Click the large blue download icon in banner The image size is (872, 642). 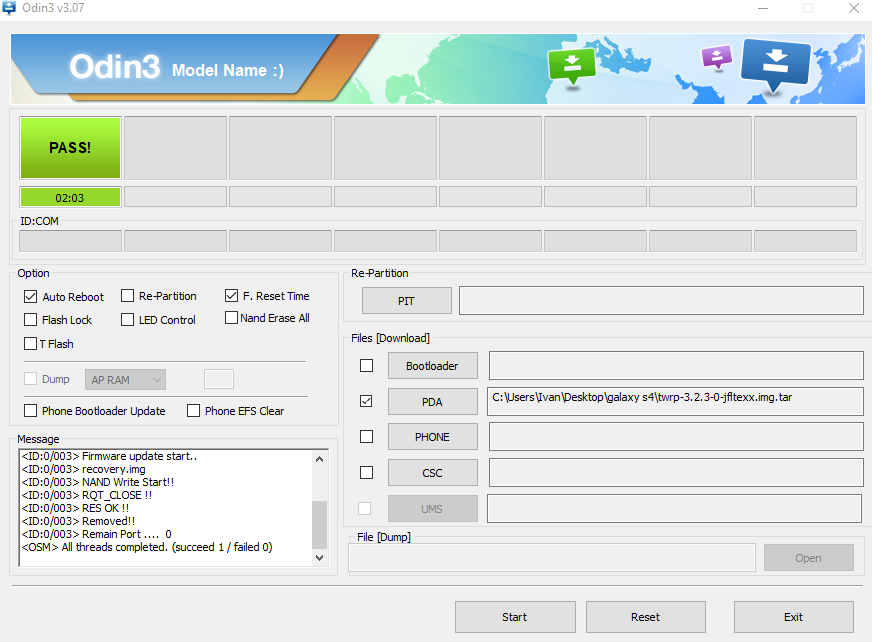tap(775, 64)
